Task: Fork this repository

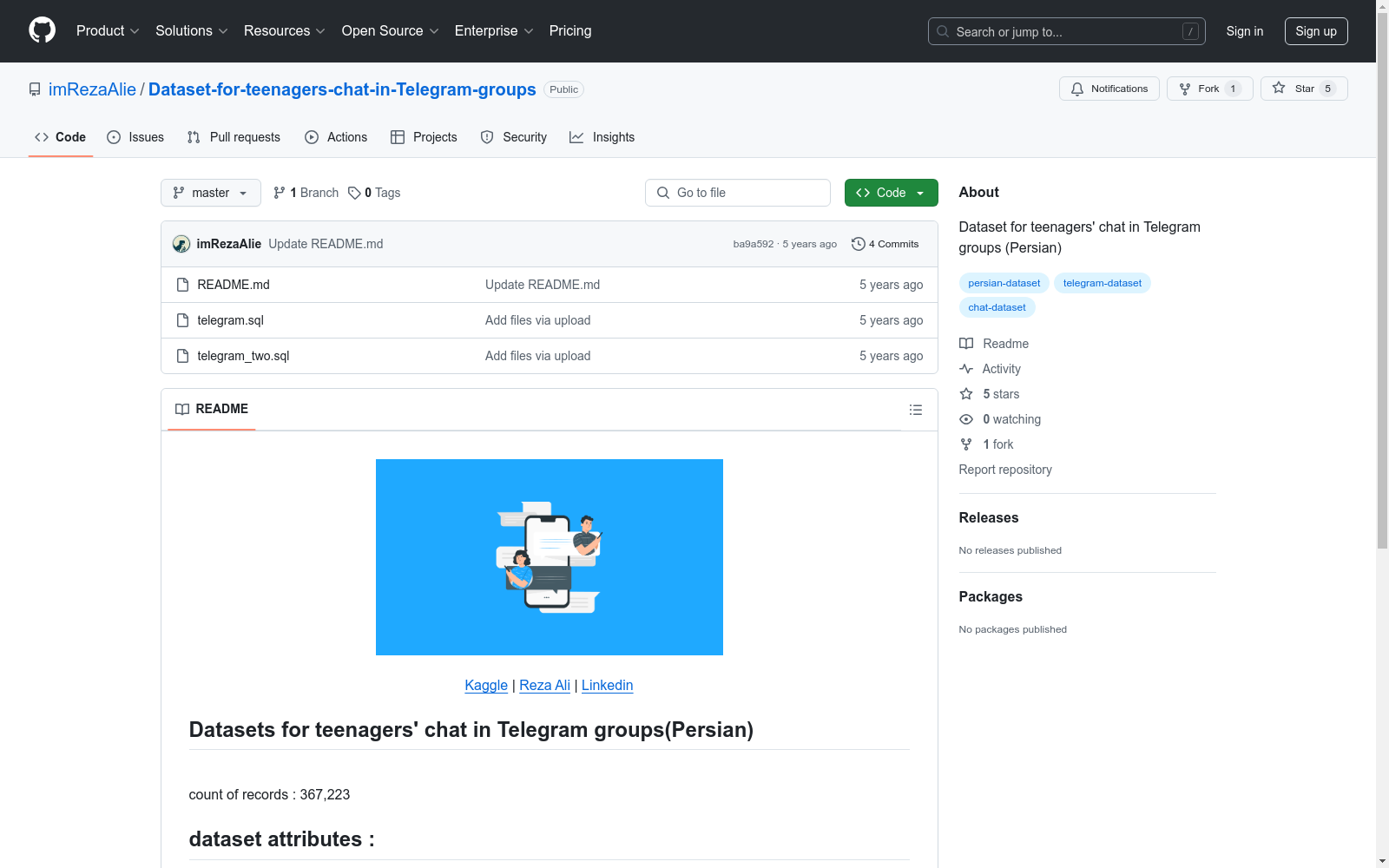Action: coord(1210,89)
